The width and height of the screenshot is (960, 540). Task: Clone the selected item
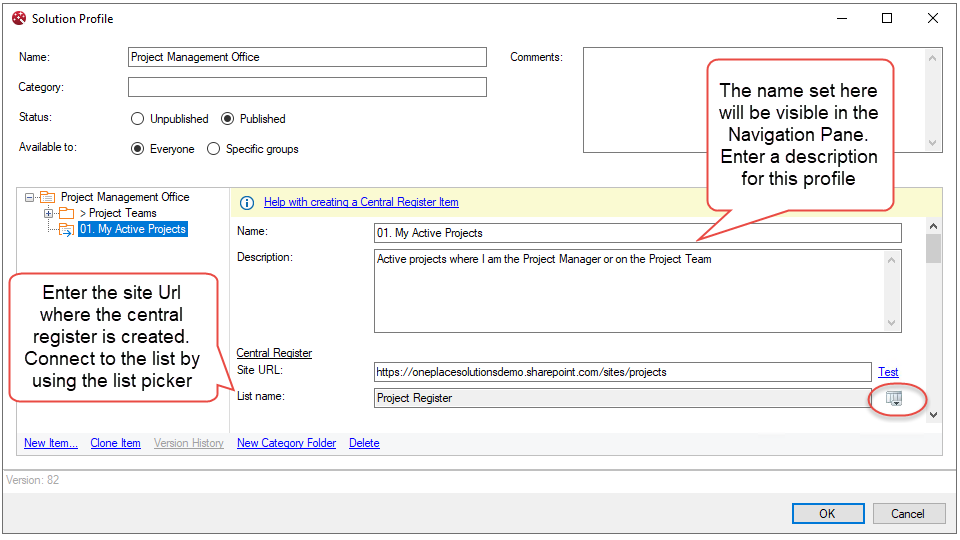pos(115,443)
